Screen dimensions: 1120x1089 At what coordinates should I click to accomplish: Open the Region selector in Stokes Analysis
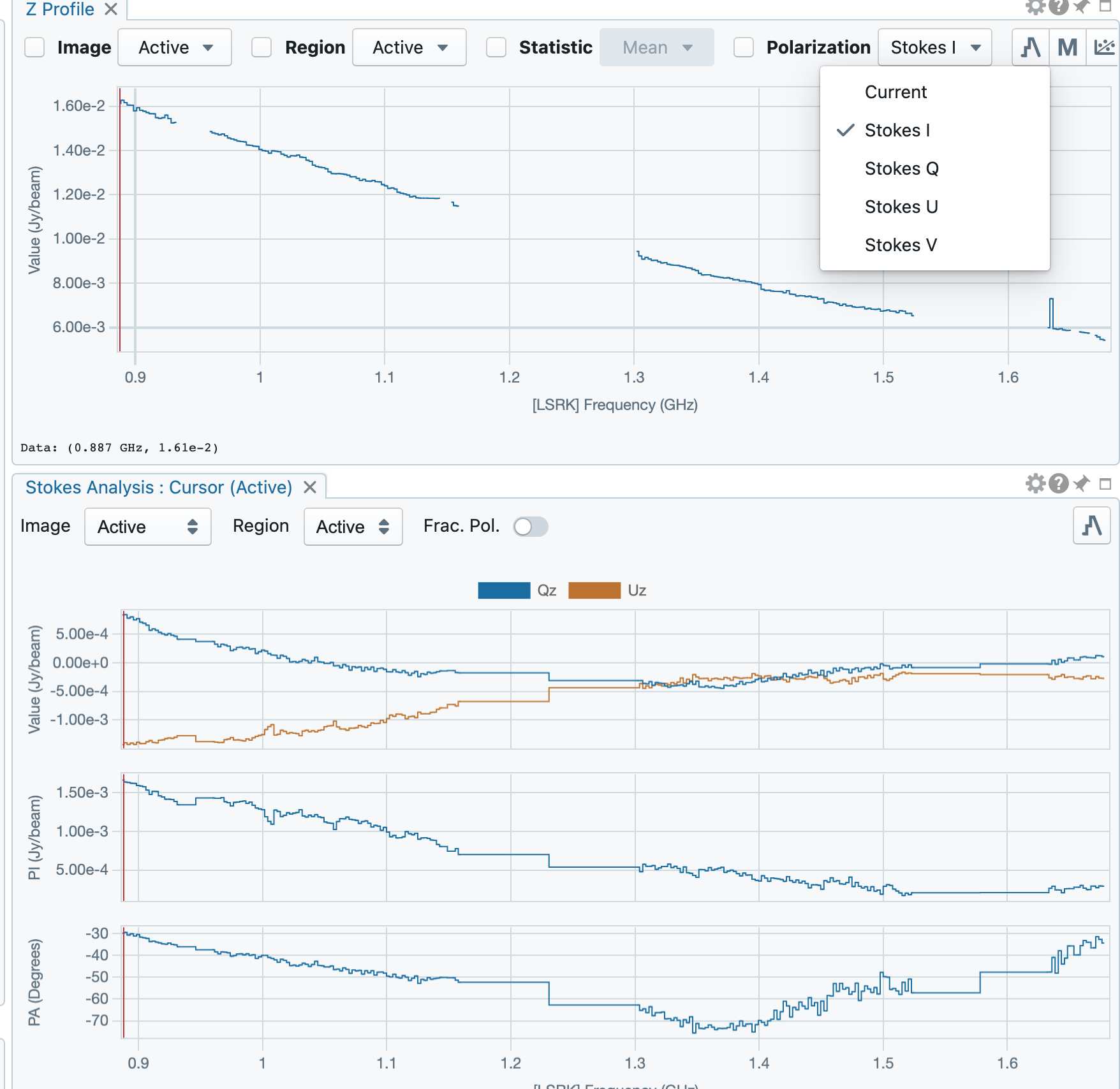point(353,527)
